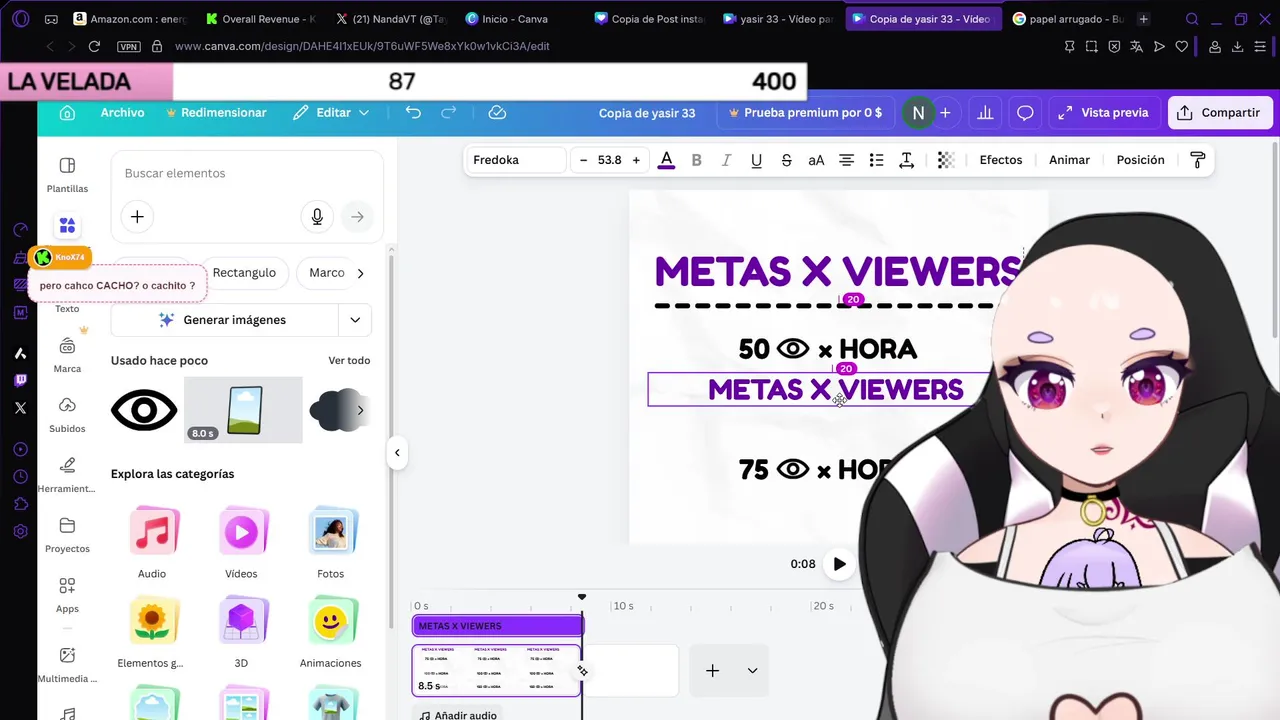This screenshot has width=1280, height=720.
Task: Open the comments speech bubble
Action: 1025,113
